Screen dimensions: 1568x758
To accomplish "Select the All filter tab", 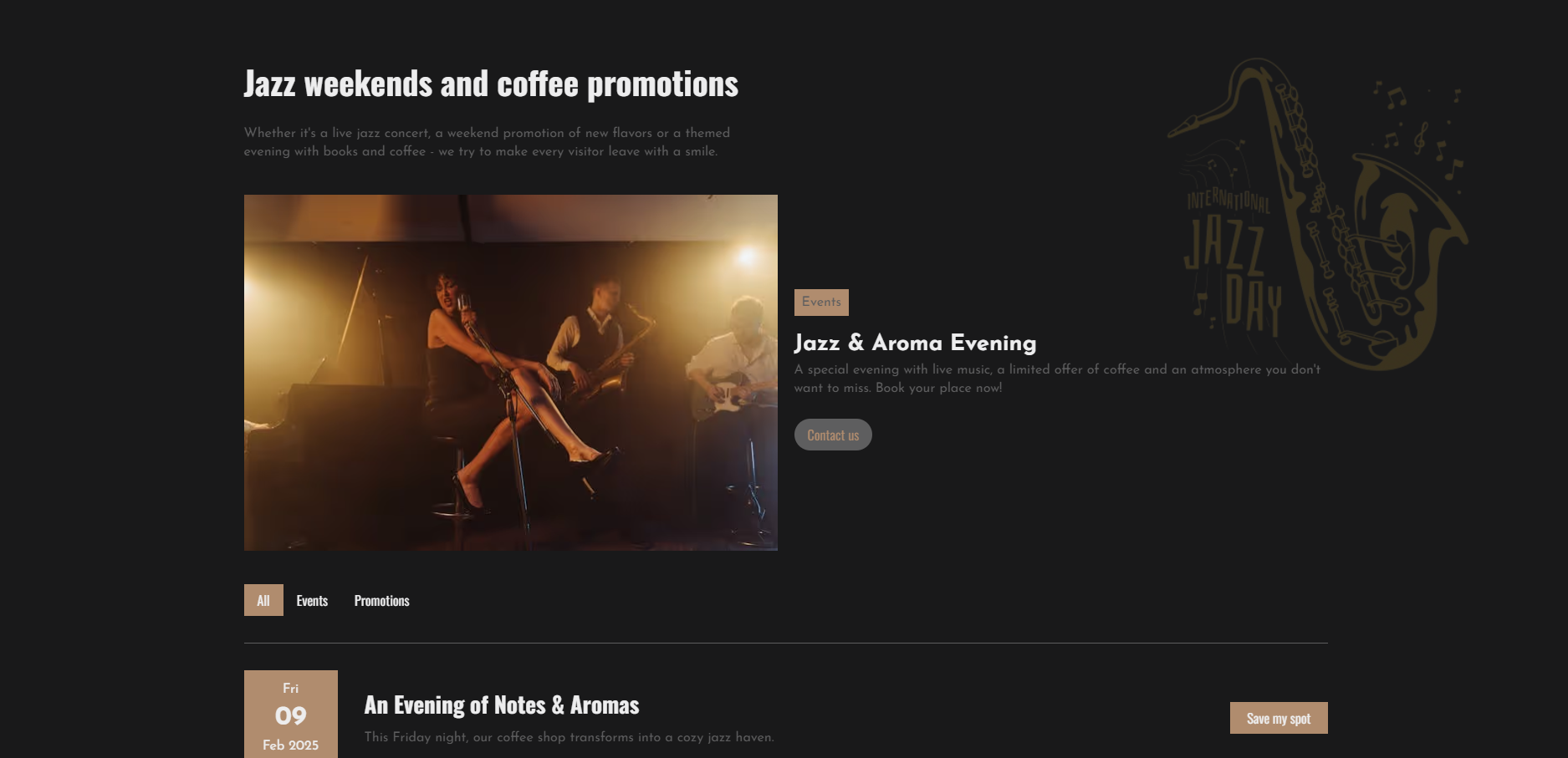I will pyautogui.click(x=263, y=600).
